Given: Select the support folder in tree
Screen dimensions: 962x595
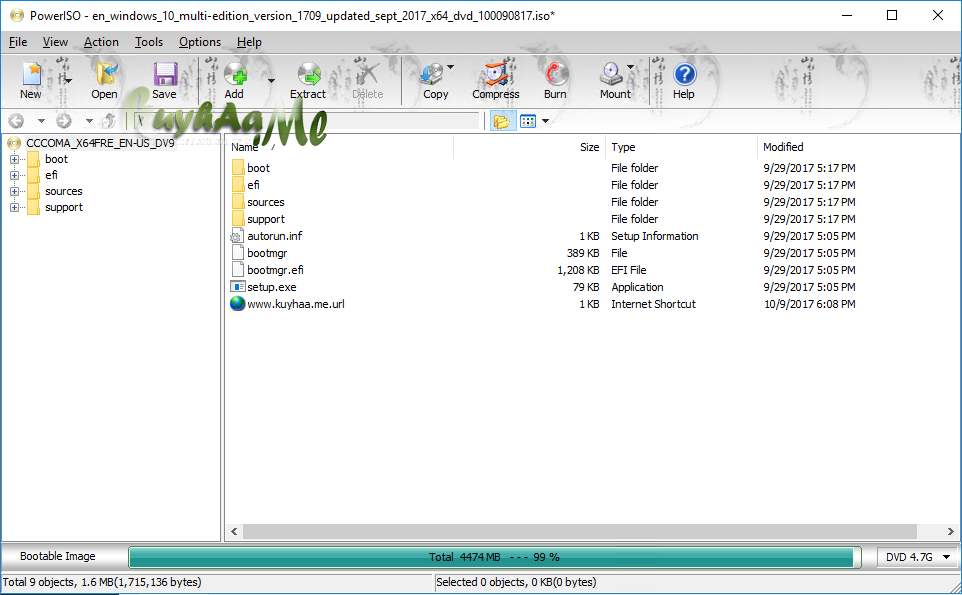Looking at the screenshot, I should point(64,207).
